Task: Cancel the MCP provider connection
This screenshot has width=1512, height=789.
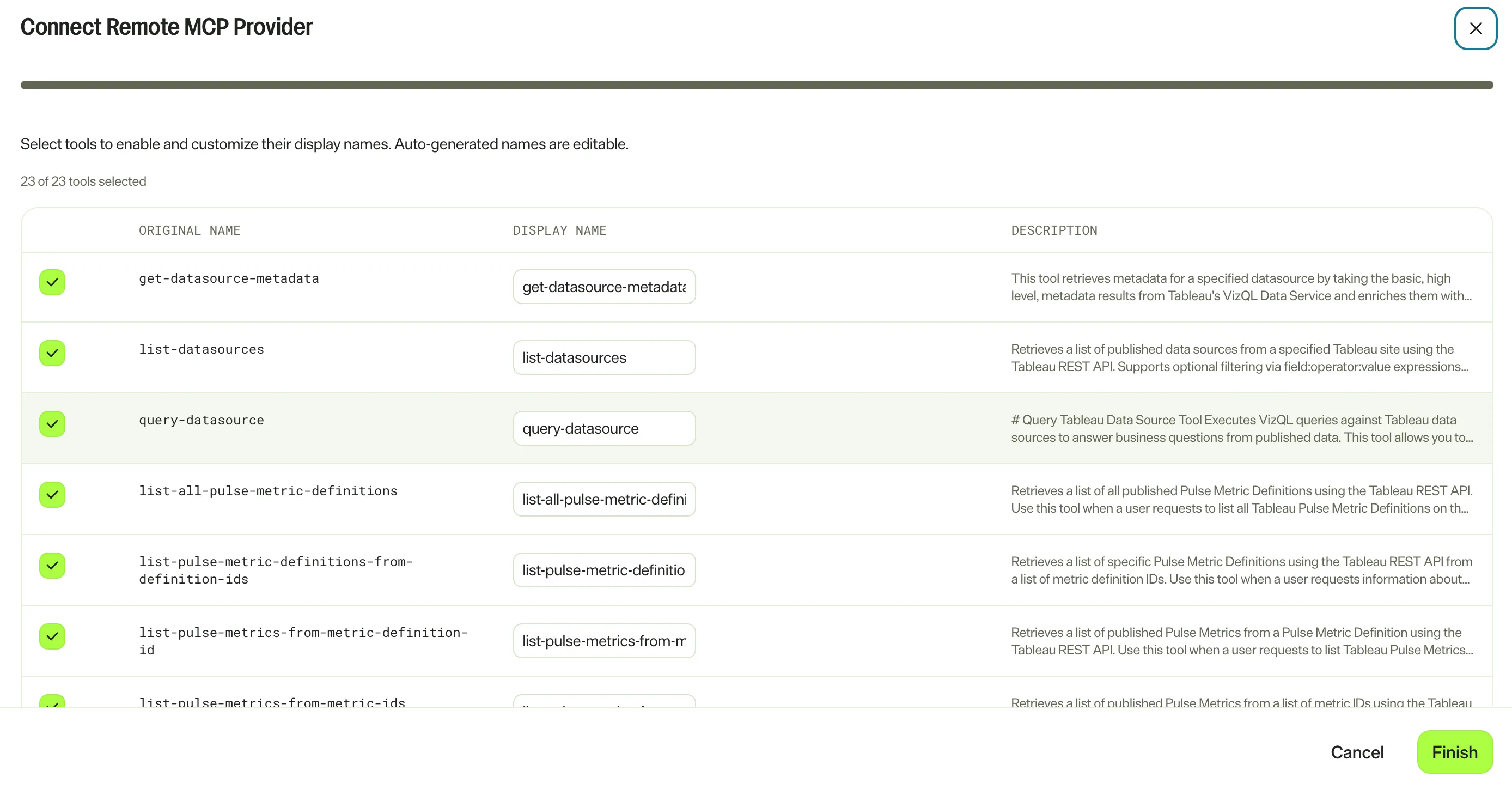Action: coord(1357,752)
